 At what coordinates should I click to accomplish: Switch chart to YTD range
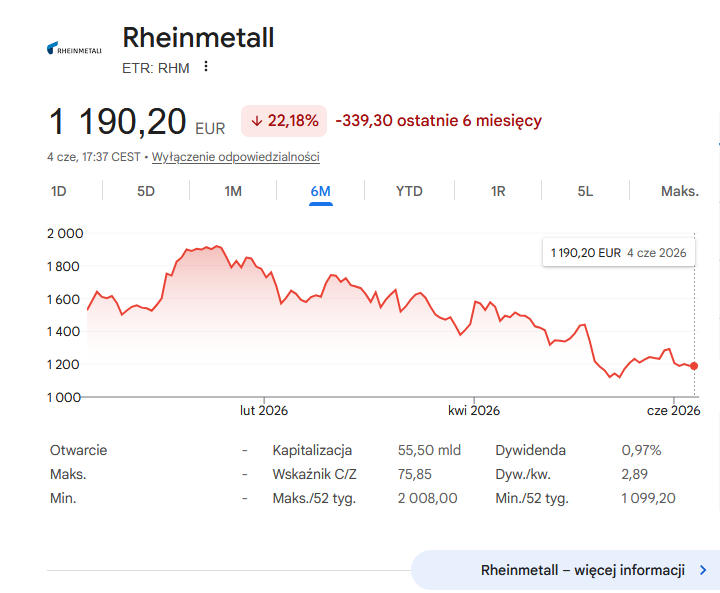coord(409,191)
